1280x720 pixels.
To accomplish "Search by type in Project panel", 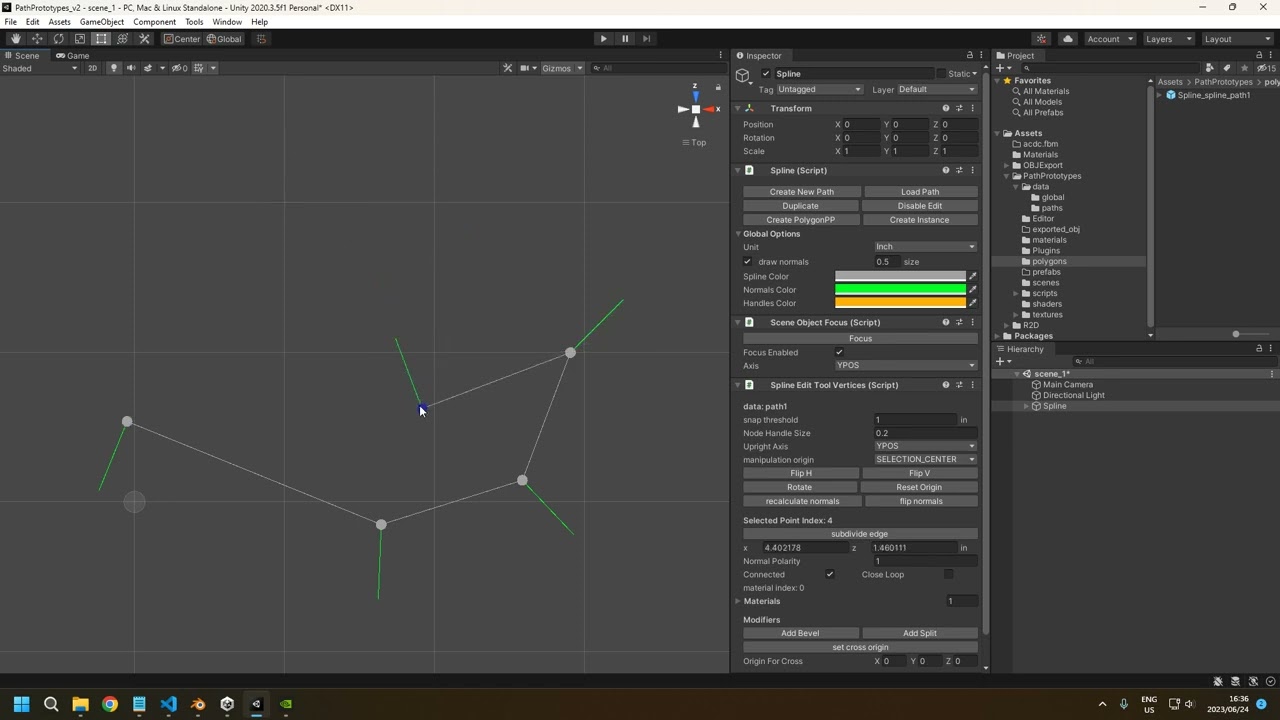I will tap(1210, 68).
